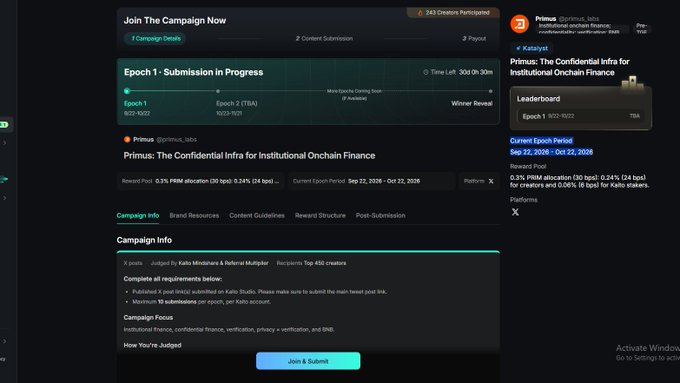Click the Pre-TGE tag in right panel
This screenshot has height=383, width=680.
pyautogui.click(x=641, y=29)
